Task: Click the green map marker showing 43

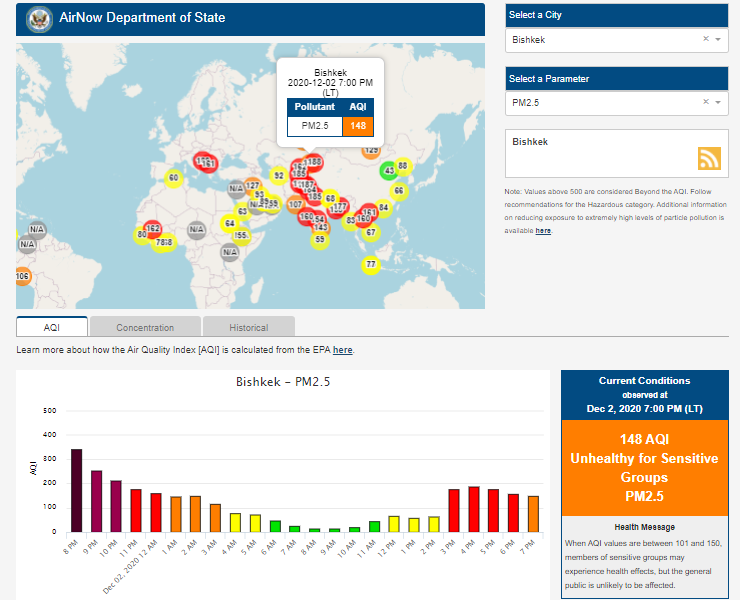Action: point(389,171)
